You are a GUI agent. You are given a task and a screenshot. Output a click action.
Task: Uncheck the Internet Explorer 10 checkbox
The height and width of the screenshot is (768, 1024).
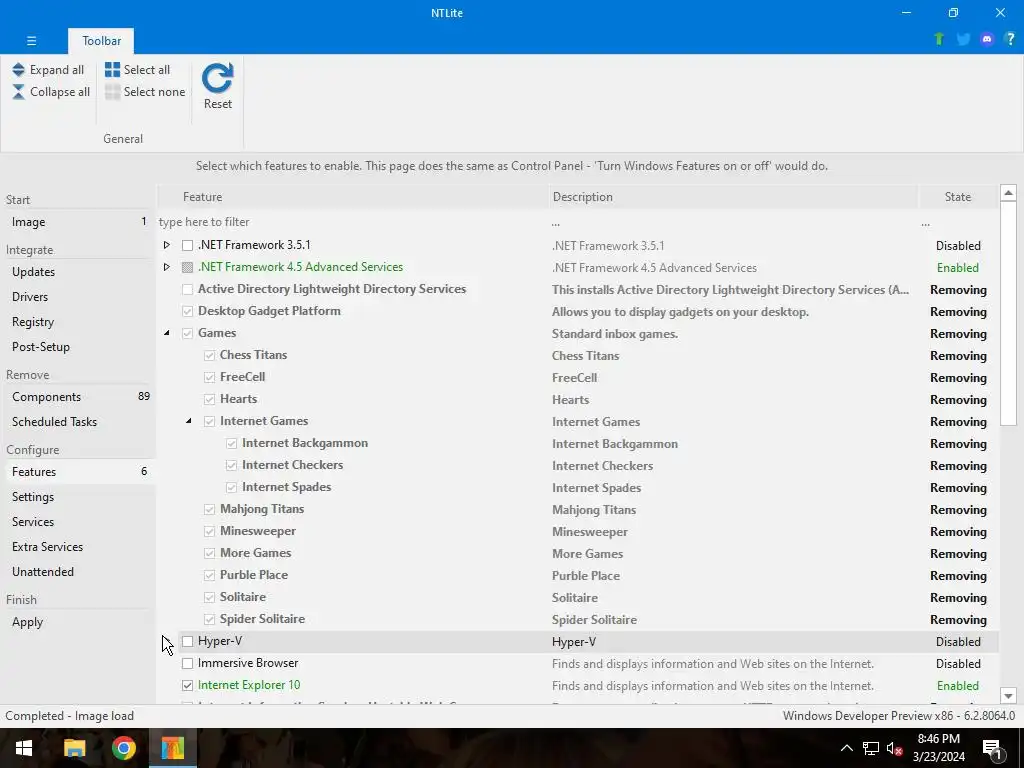click(x=187, y=685)
